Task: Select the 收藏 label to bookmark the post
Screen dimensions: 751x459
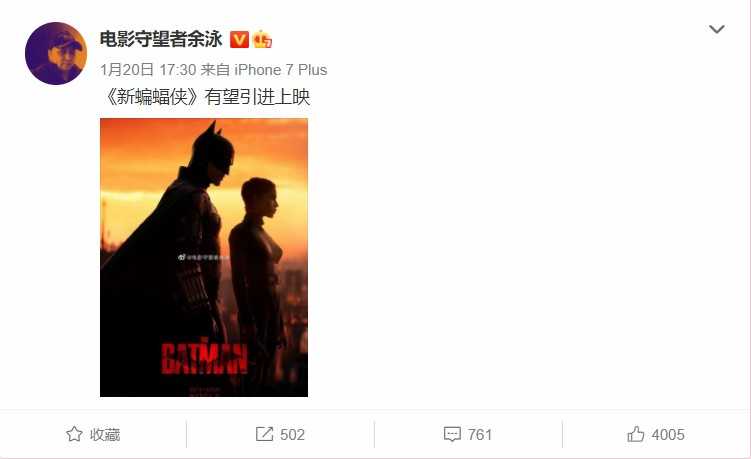Action: click(105, 435)
